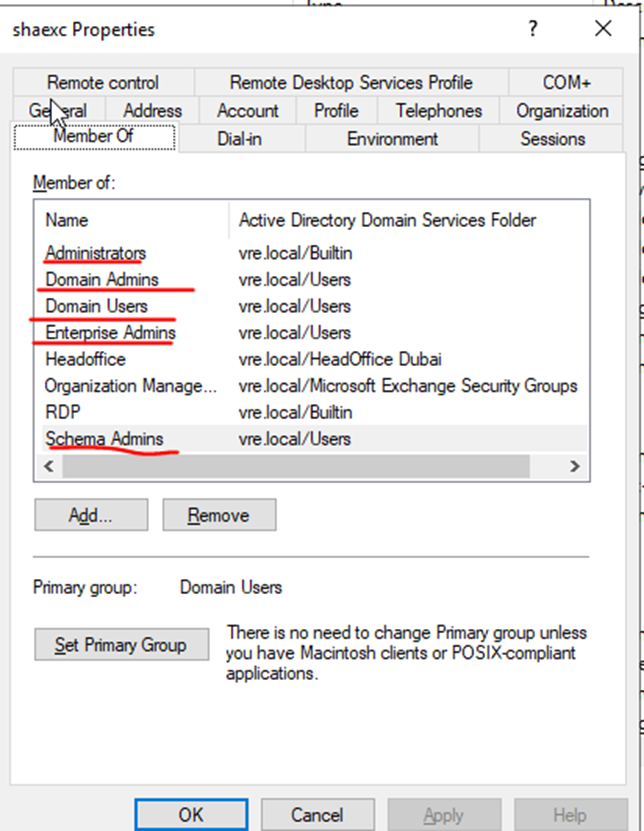Click the Help question mark icon in title bar
The height and width of the screenshot is (831, 644).
click(x=533, y=29)
